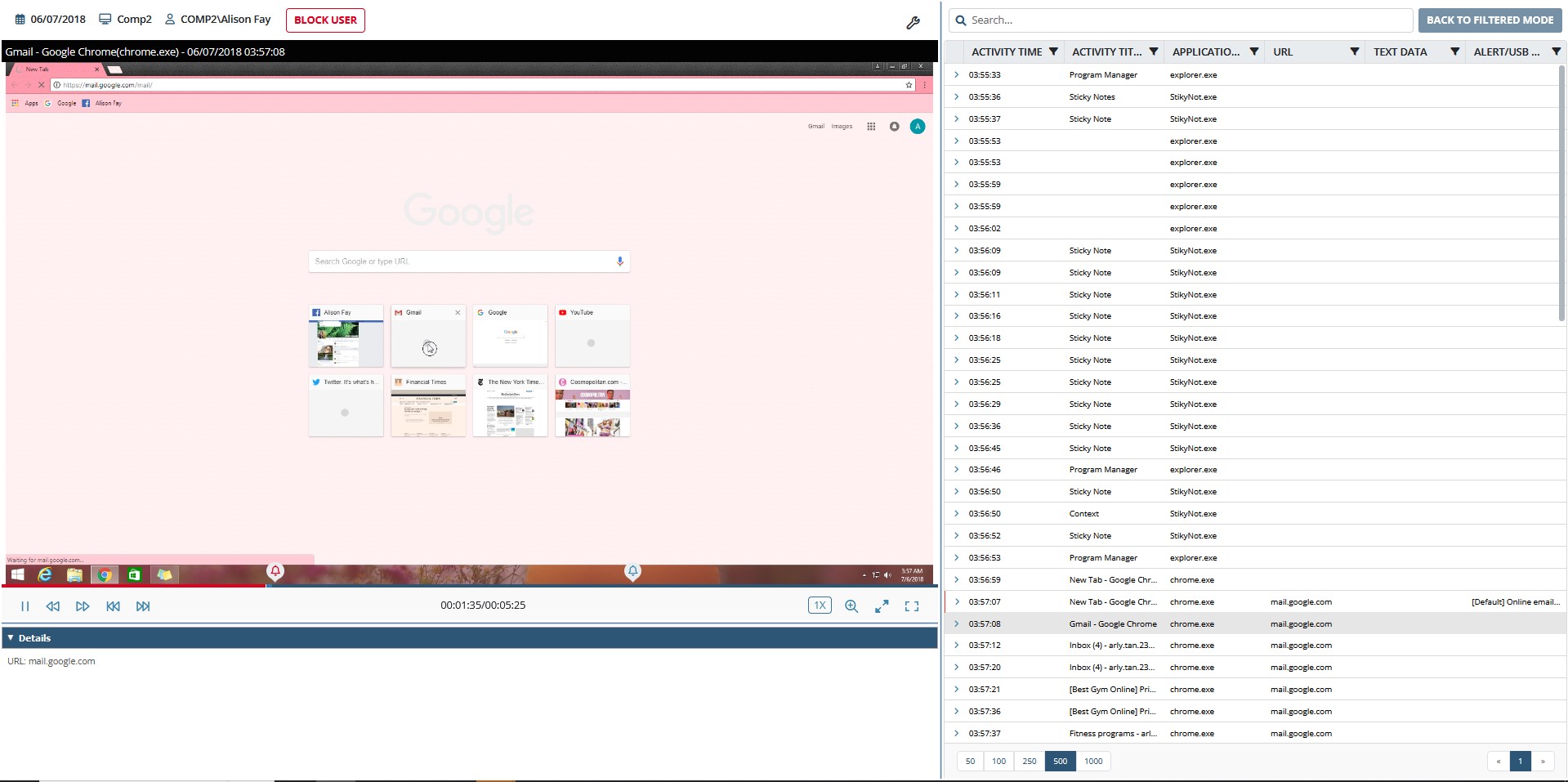Image resolution: width=1568 pixels, height=782 pixels.
Task: Click playback progress bar
Action: tap(469, 586)
